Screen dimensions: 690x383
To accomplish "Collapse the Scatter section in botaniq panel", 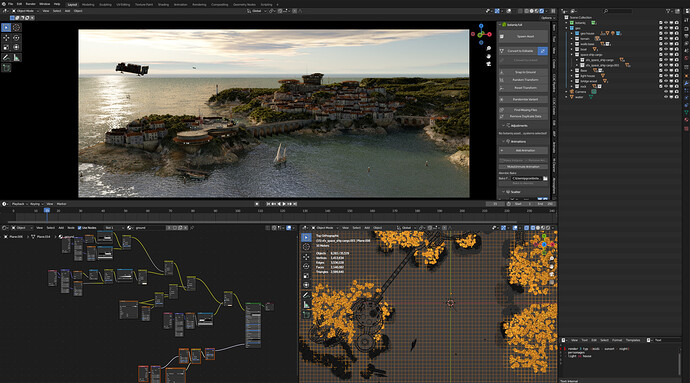I will click(503, 192).
